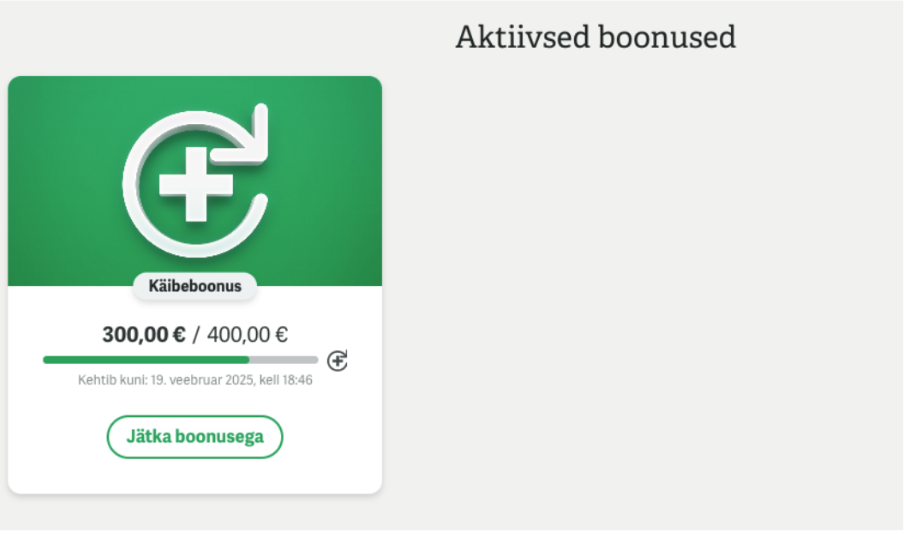Click the arrowhead on the large bonus icon

pos(255,128)
